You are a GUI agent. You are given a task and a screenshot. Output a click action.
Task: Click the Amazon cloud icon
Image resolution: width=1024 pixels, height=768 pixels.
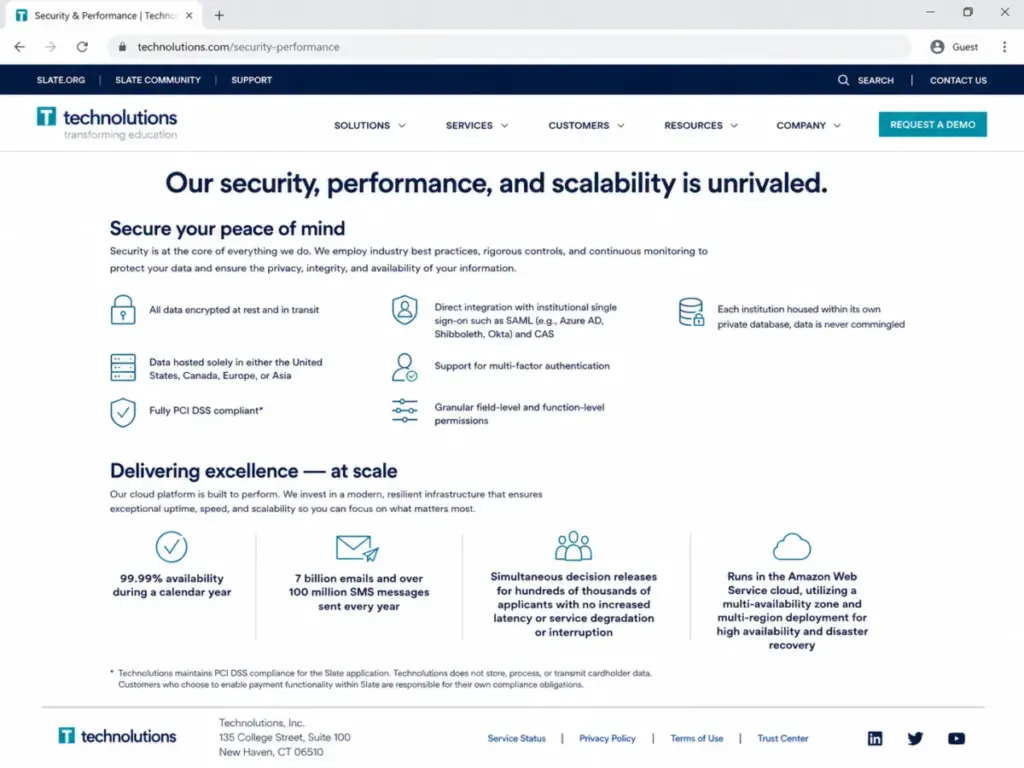[792, 547]
